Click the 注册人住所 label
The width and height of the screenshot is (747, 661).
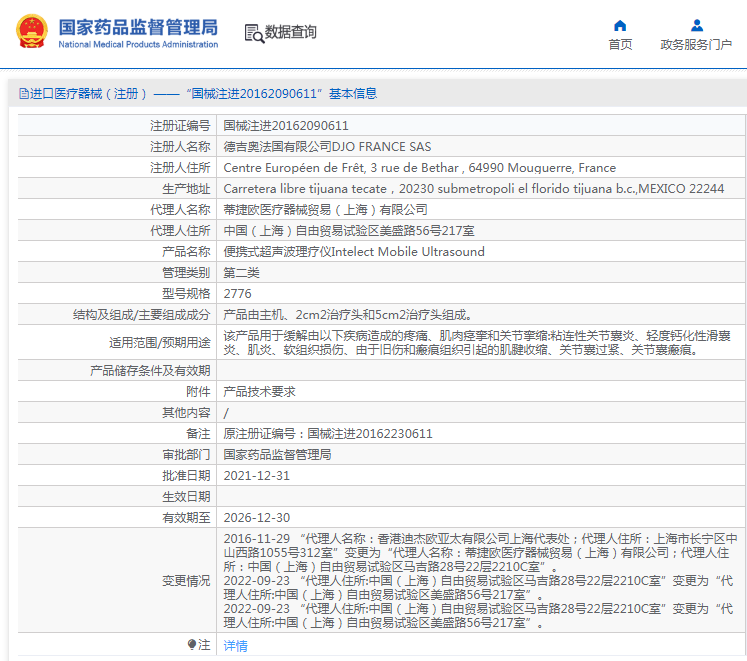pyautogui.click(x=180, y=168)
